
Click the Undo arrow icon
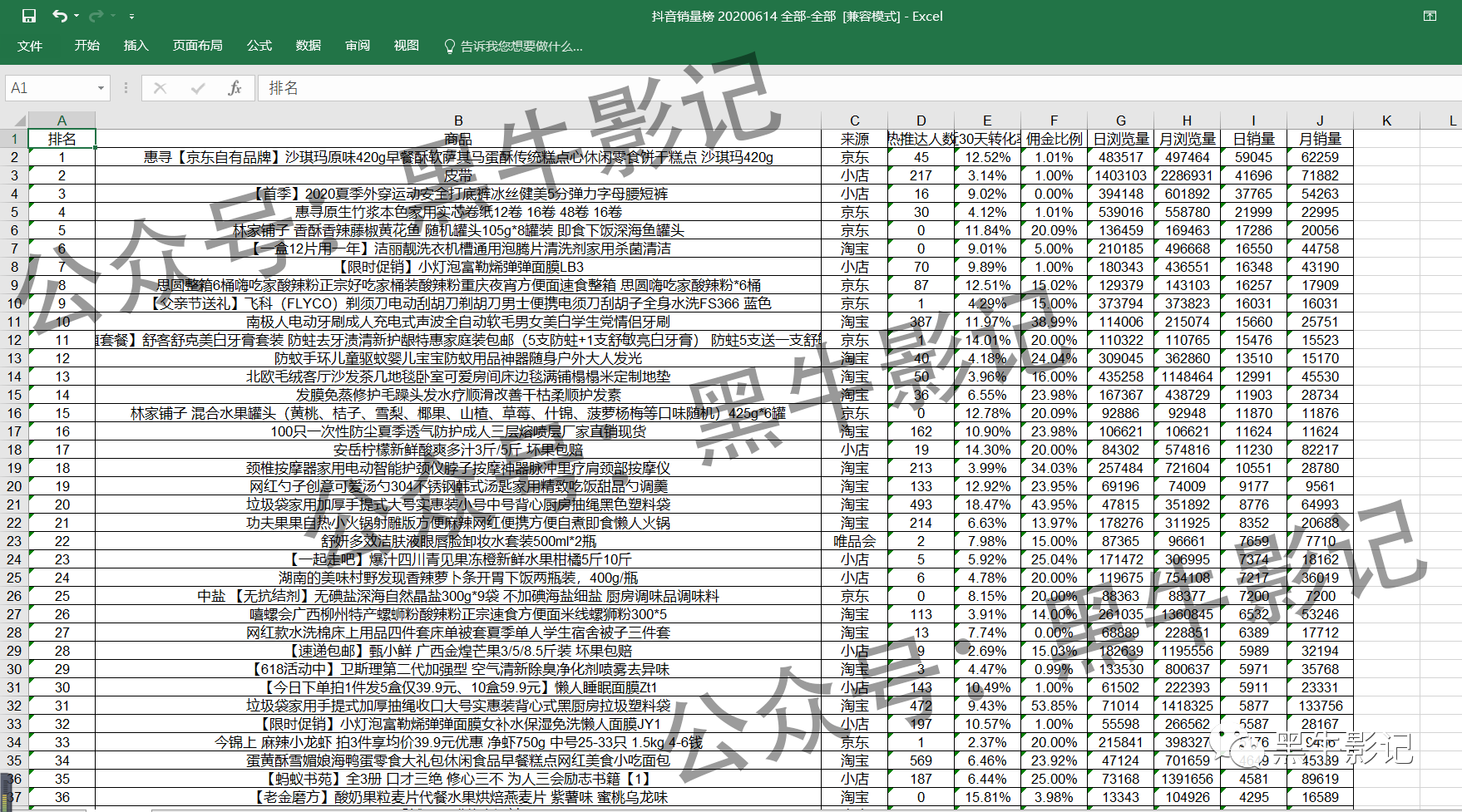tap(59, 16)
